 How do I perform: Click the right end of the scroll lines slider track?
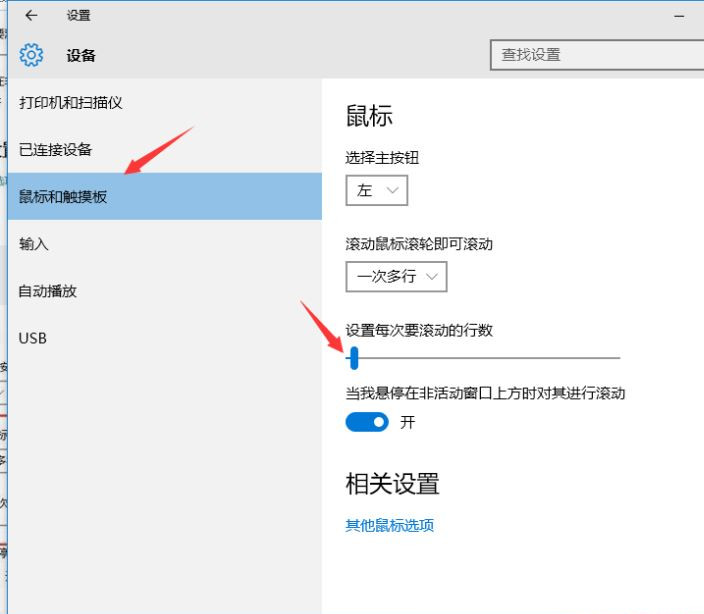(617, 357)
